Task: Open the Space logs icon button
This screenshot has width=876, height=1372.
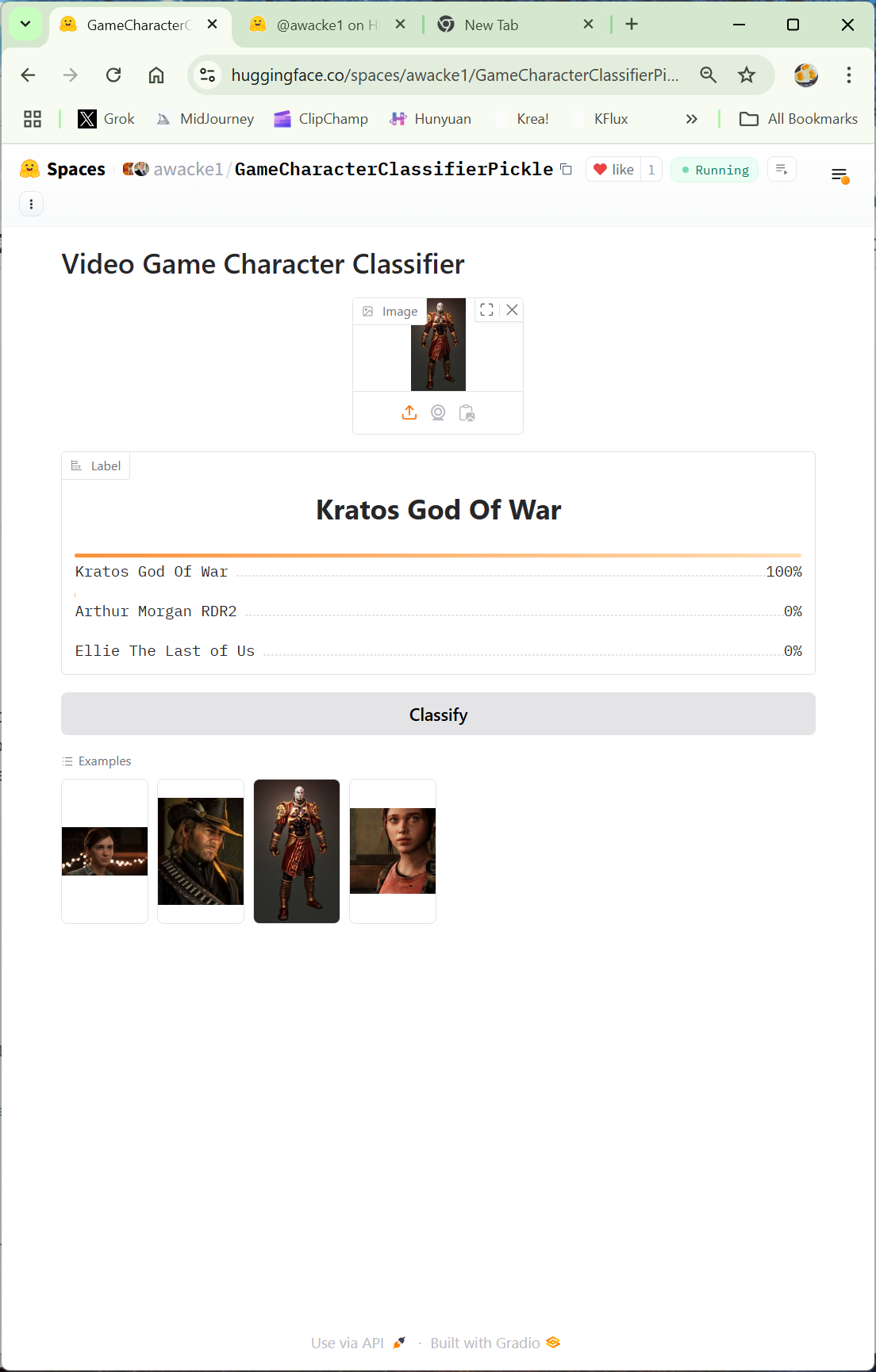Action: tap(782, 169)
